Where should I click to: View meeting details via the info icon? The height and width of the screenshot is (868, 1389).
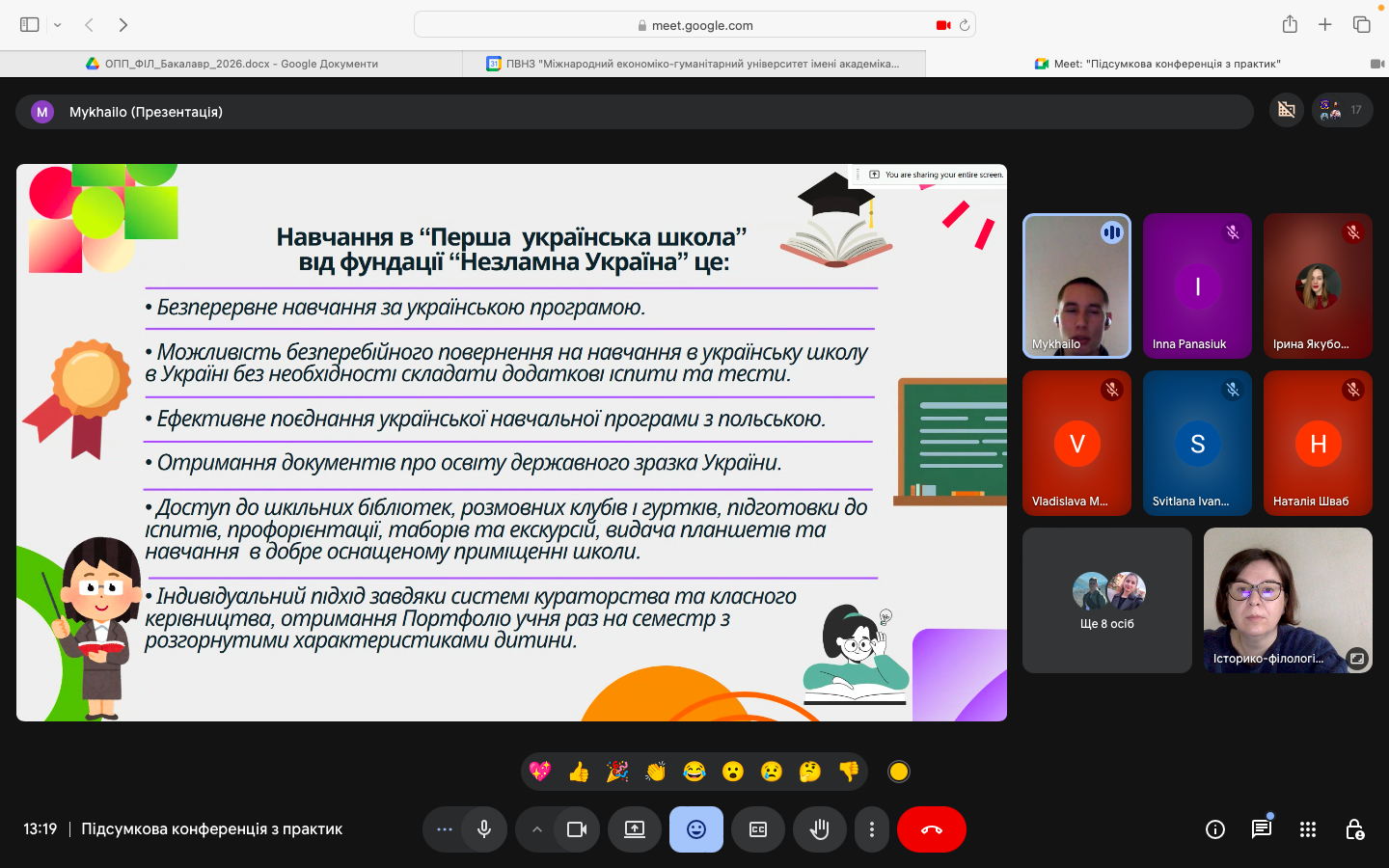click(1214, 829)
